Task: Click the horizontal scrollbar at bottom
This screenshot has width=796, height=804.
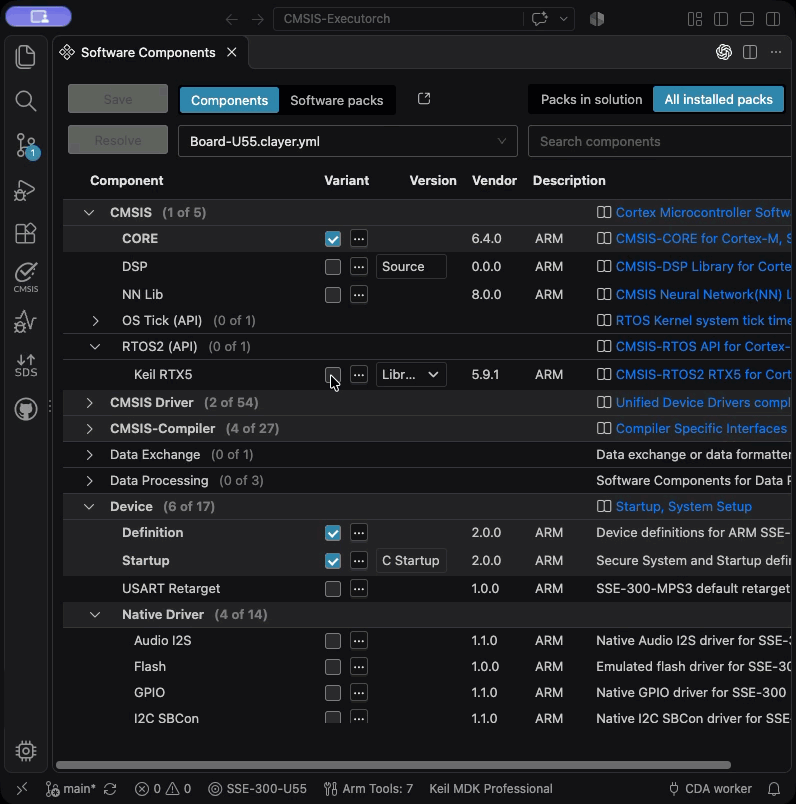Action: tap(393, 765)
